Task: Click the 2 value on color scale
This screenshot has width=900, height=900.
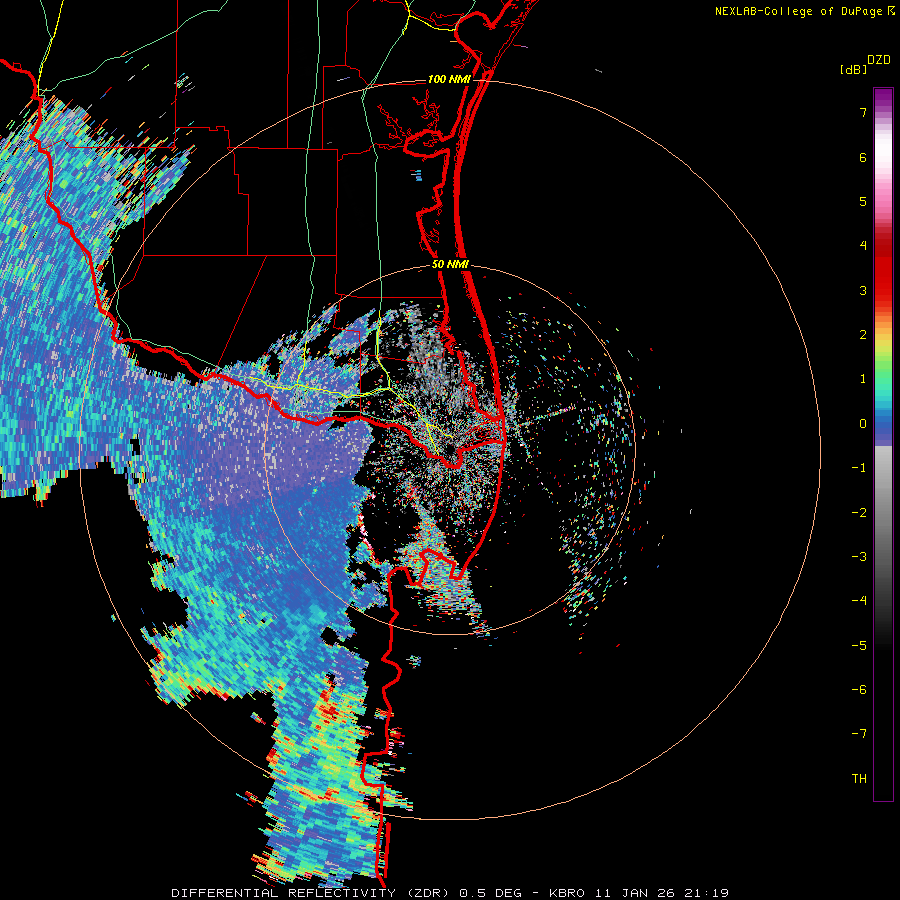Action: pyautogui.click(x=863, y=335)
